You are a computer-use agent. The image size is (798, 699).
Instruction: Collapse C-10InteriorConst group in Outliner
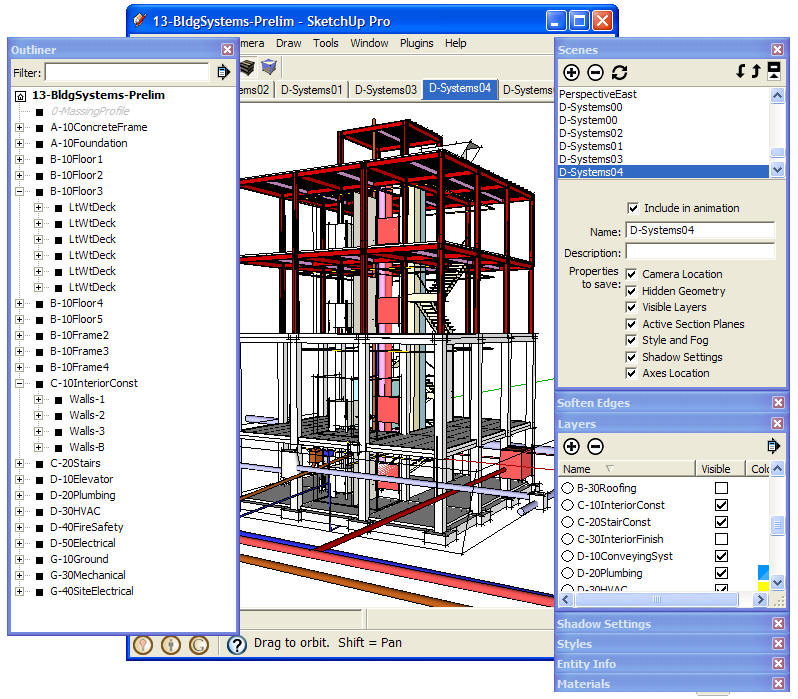(19, 383)
